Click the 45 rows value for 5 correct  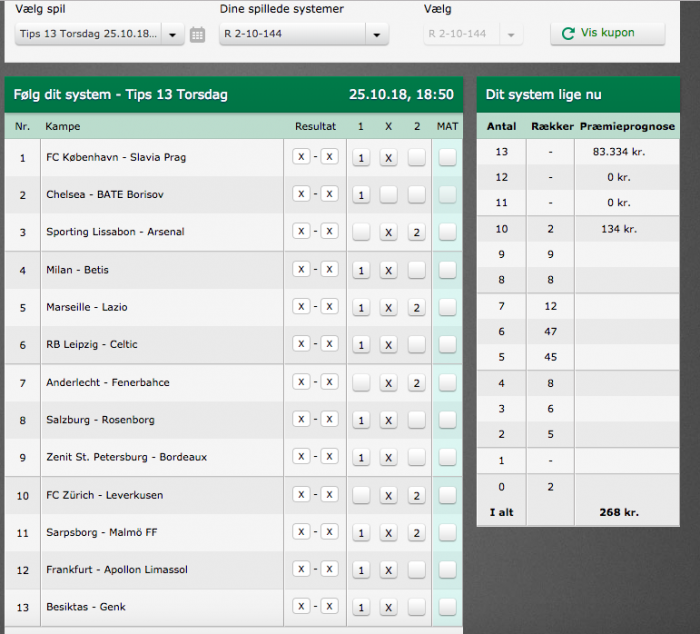pos(550,357)
